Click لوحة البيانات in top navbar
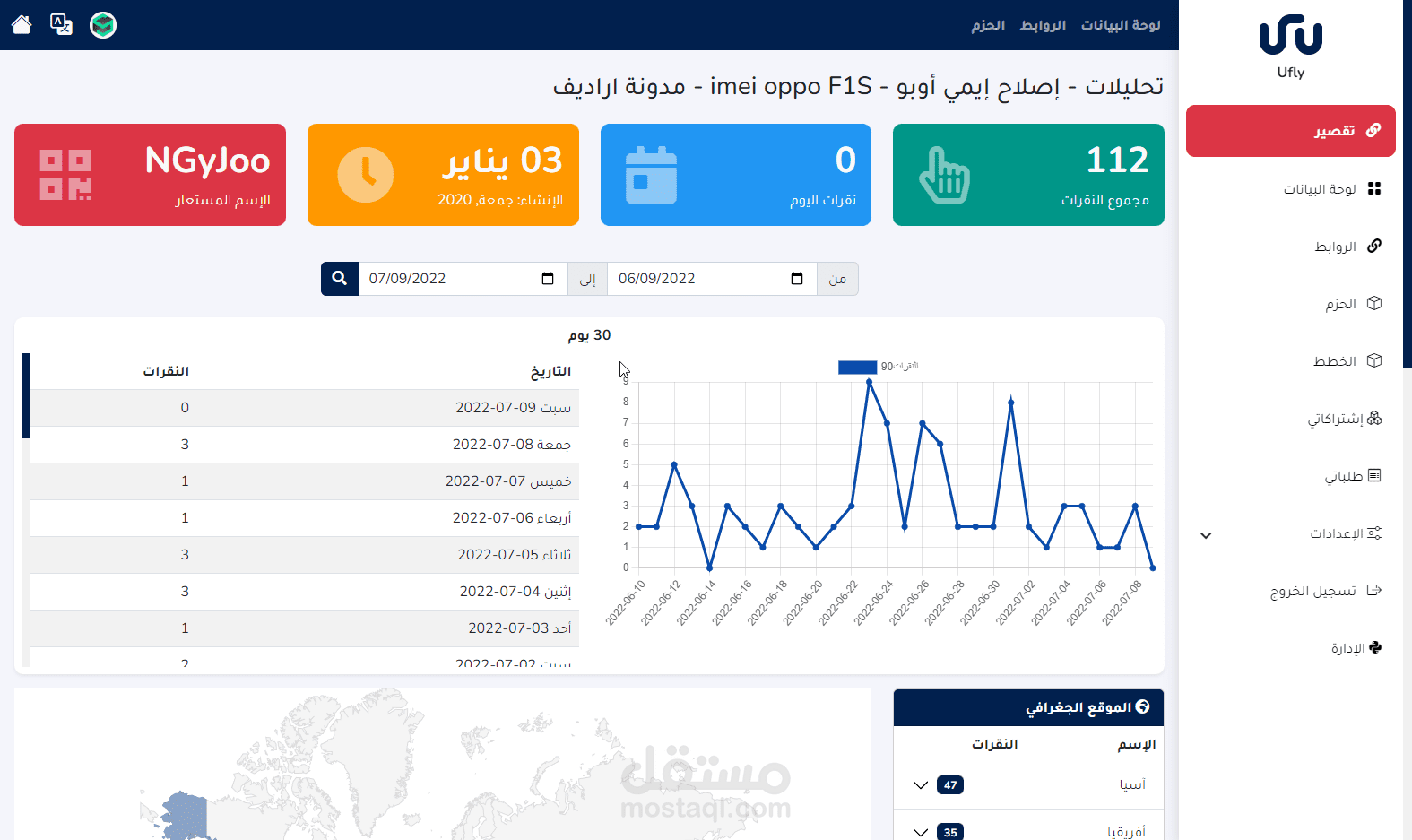Screen dimensions: 1412x840 tap(1121, 25)
